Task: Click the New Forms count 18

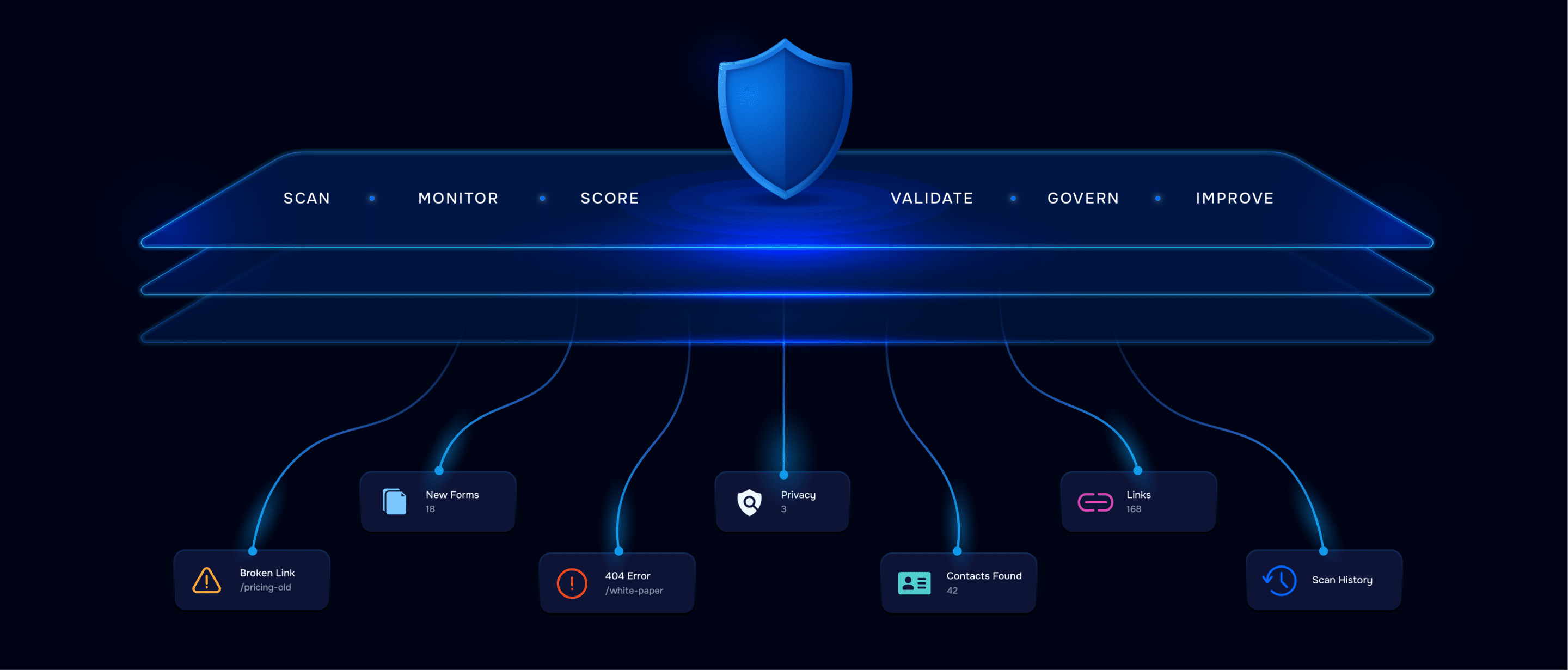Action: point(430,509)
